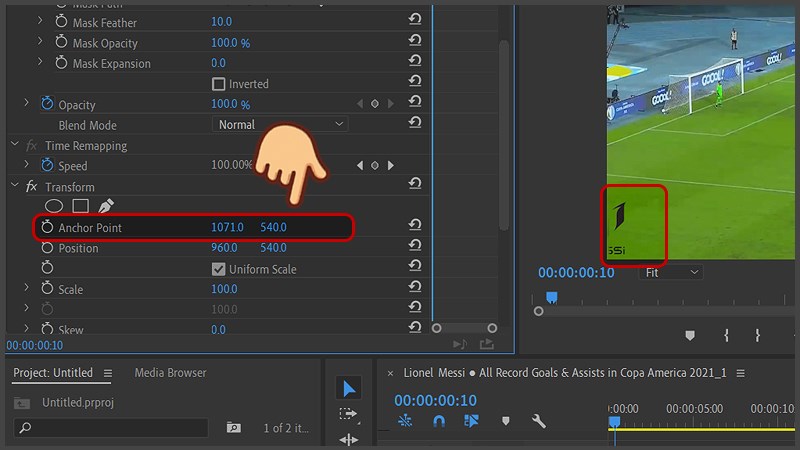The image size is (800, 450).
Task: Go to next Speed keyframe
Action: coord(390,165)
